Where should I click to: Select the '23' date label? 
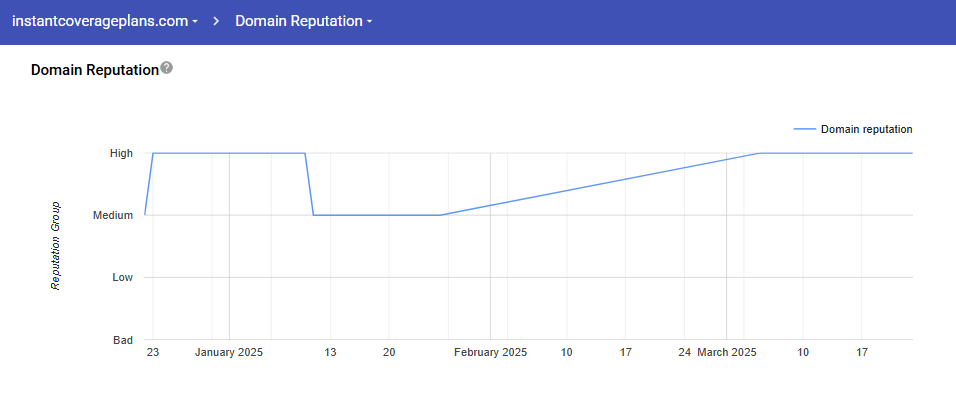[x=152, y=353]
